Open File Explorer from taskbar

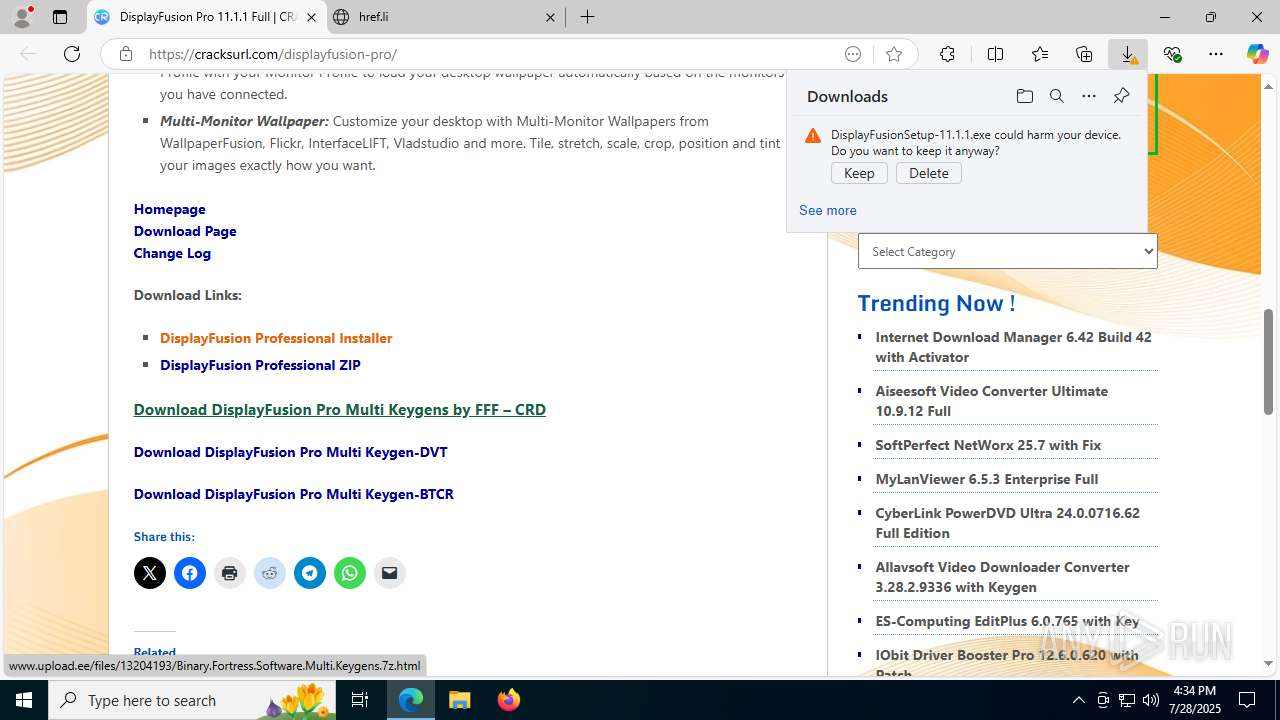tap(459, 700)
